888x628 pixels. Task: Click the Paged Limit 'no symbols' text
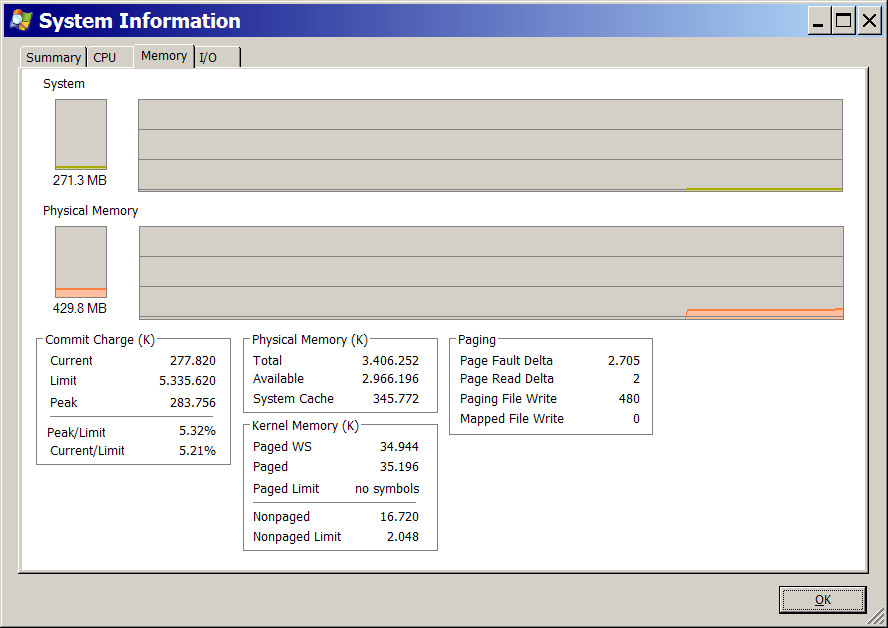click(387, 489)
